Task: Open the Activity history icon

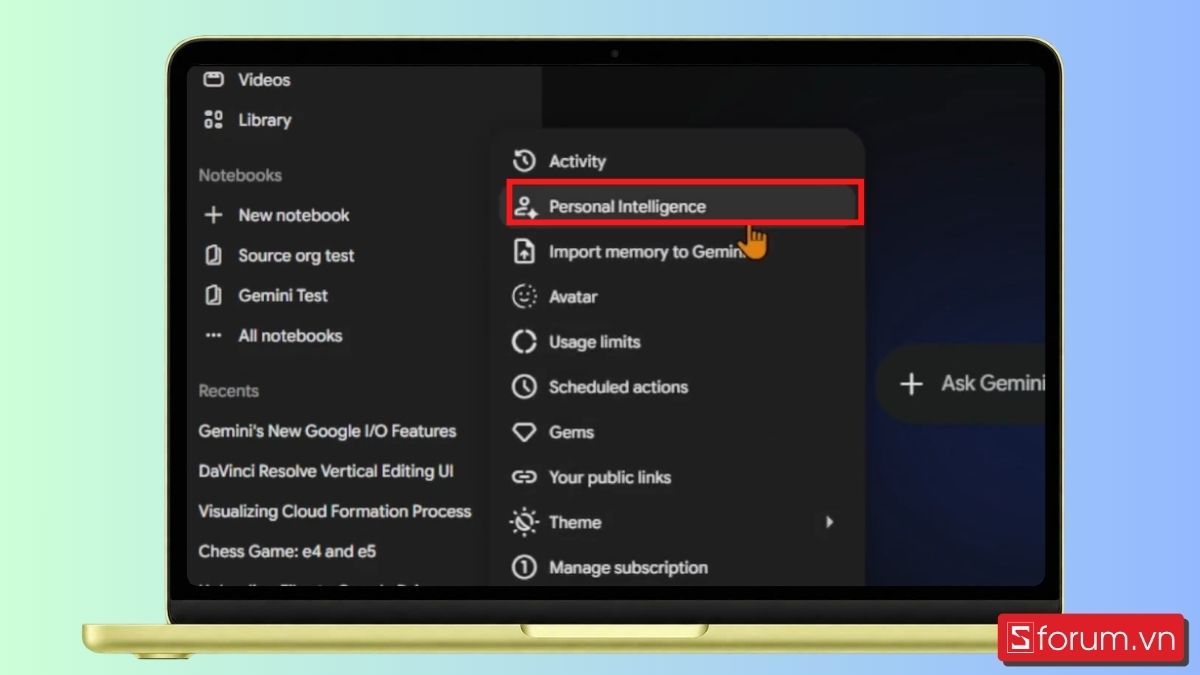Action: [524, 161]
